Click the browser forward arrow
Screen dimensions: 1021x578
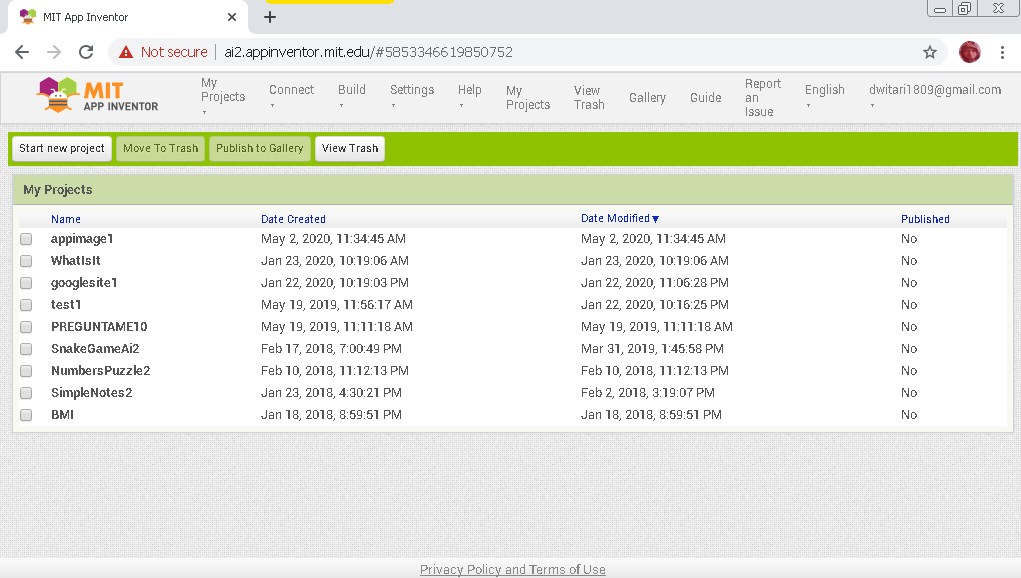tap(54, 52)
